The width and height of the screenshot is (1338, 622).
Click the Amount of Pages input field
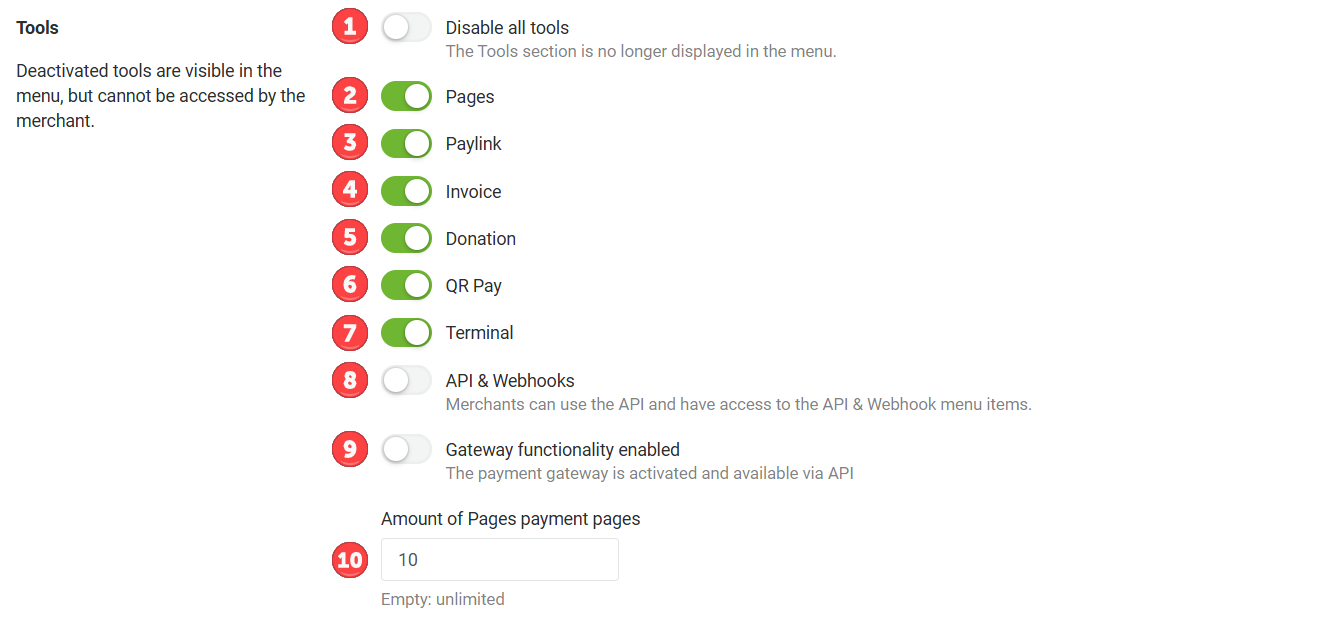500,559
